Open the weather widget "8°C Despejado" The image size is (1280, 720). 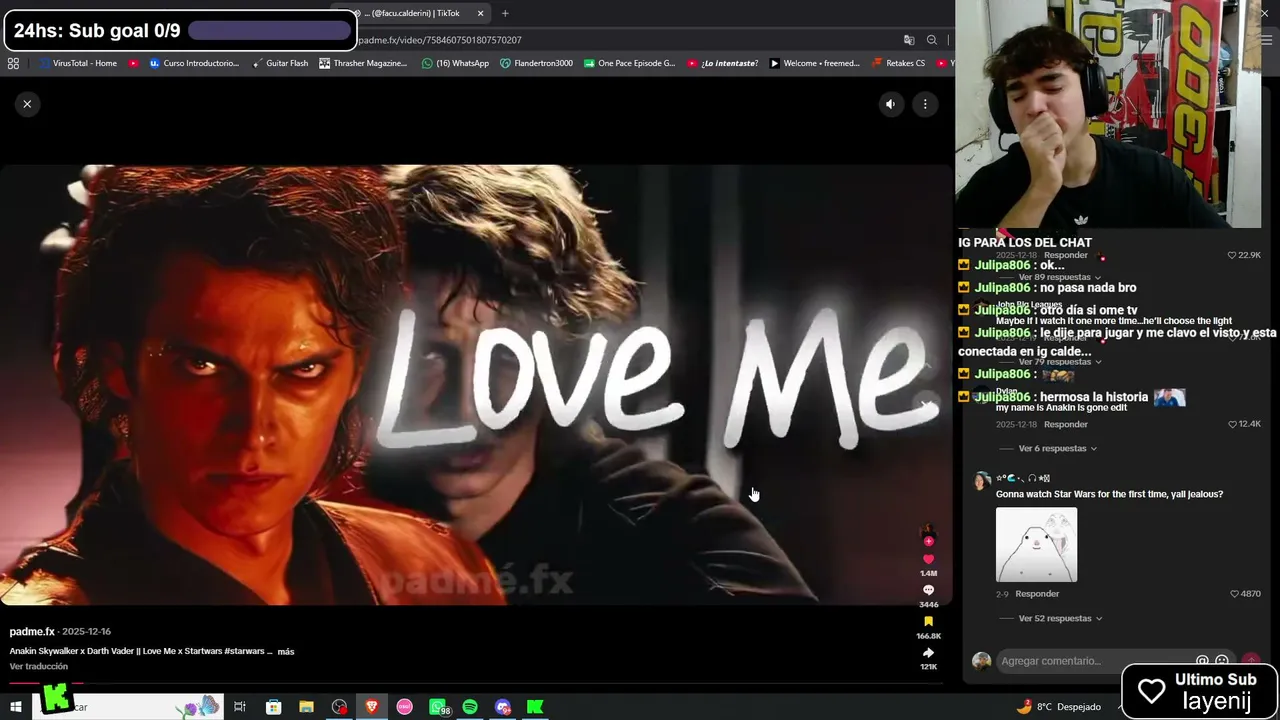point(1058,707)
